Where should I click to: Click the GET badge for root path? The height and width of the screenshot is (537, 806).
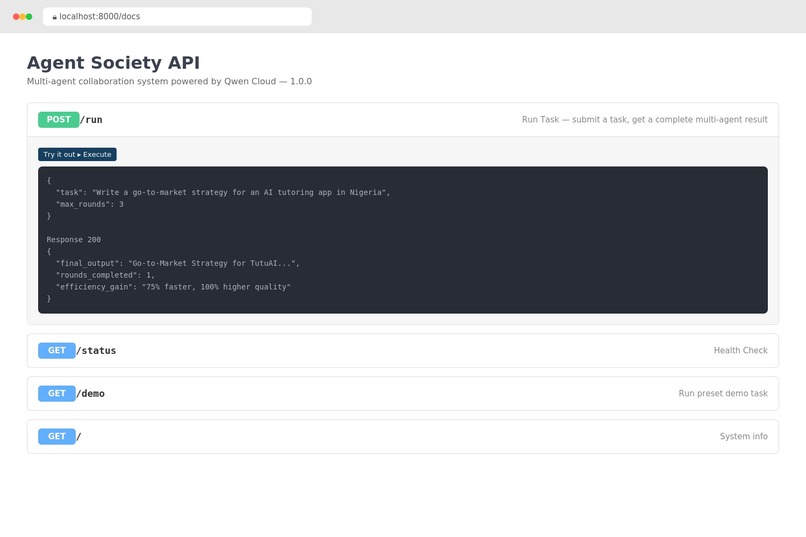click(x=57, y=436)
